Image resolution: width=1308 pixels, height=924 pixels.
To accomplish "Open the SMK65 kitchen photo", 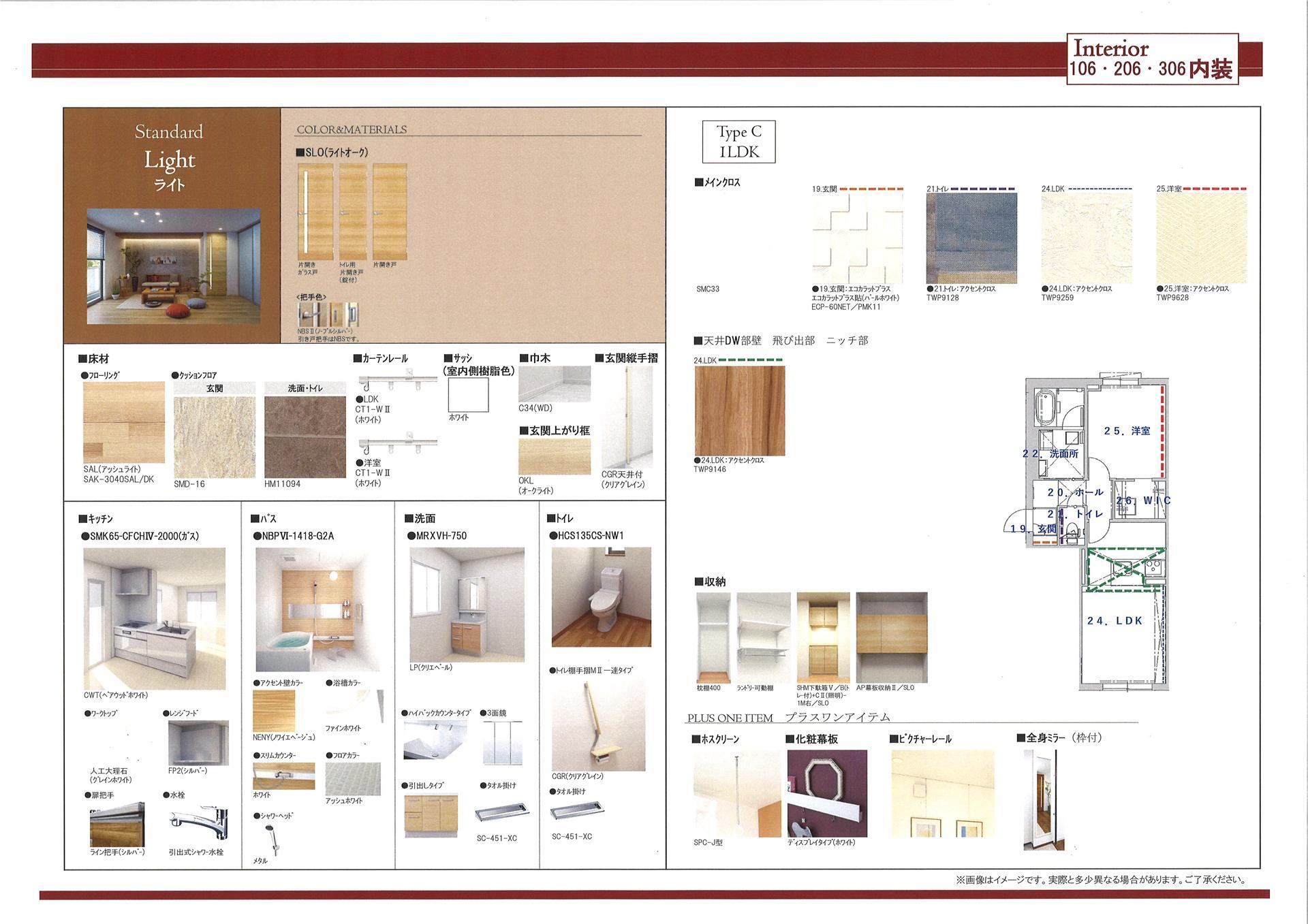I will [x=154, y=618].
